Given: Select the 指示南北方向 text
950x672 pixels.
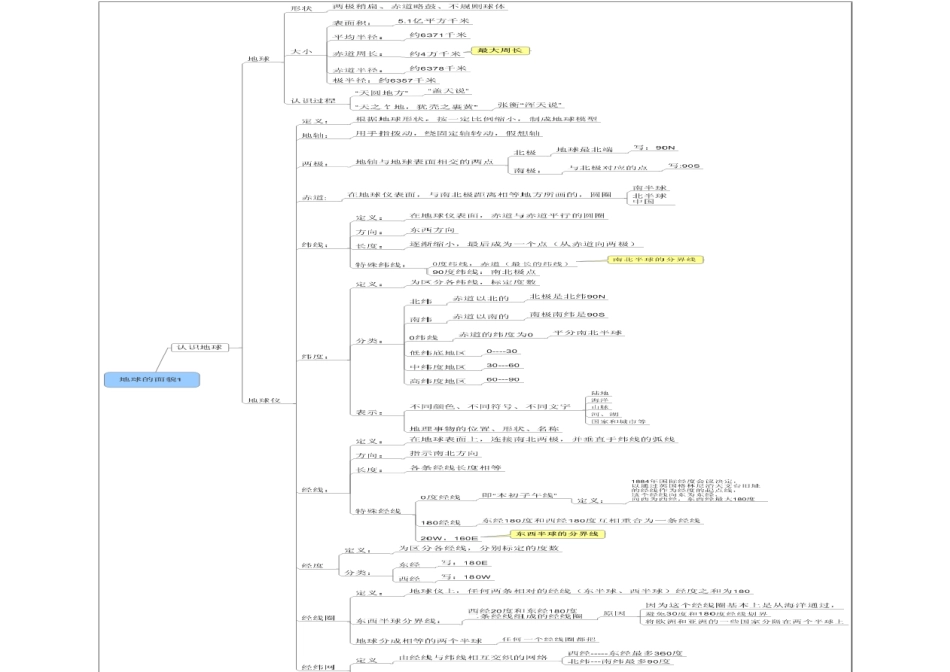Looking at the screenshot, I should [444, 453].
